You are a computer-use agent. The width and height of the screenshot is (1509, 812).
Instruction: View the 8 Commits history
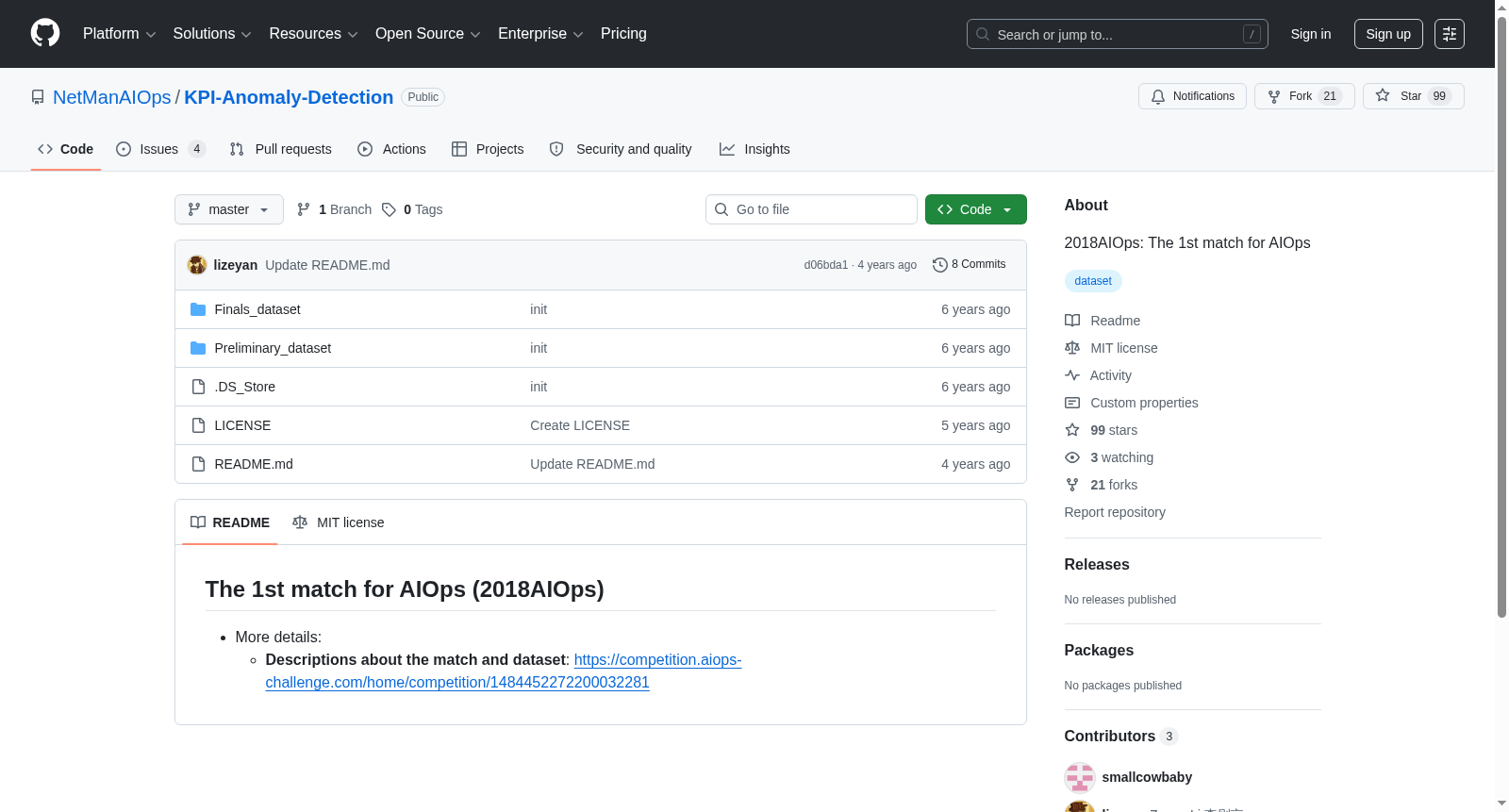tap(970, 265)
